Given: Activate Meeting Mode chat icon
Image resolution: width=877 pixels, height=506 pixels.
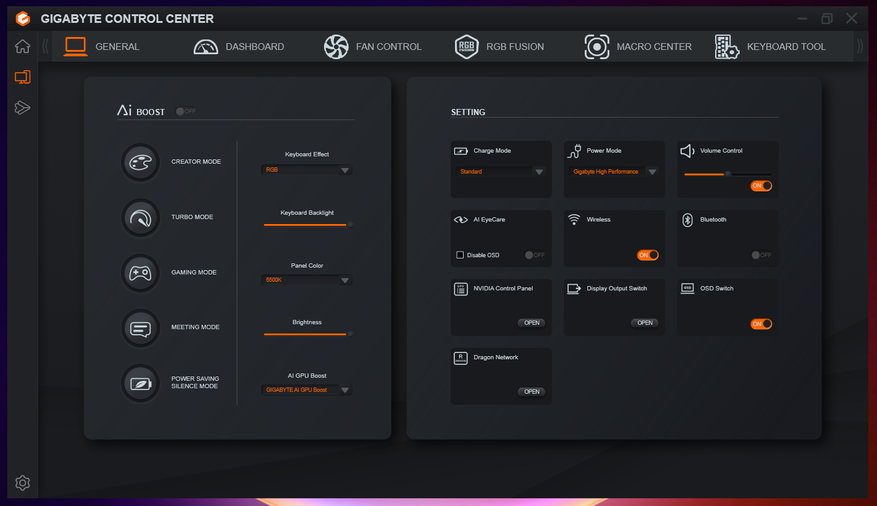Looking at the screenshot, I should [x=140, y=328].
